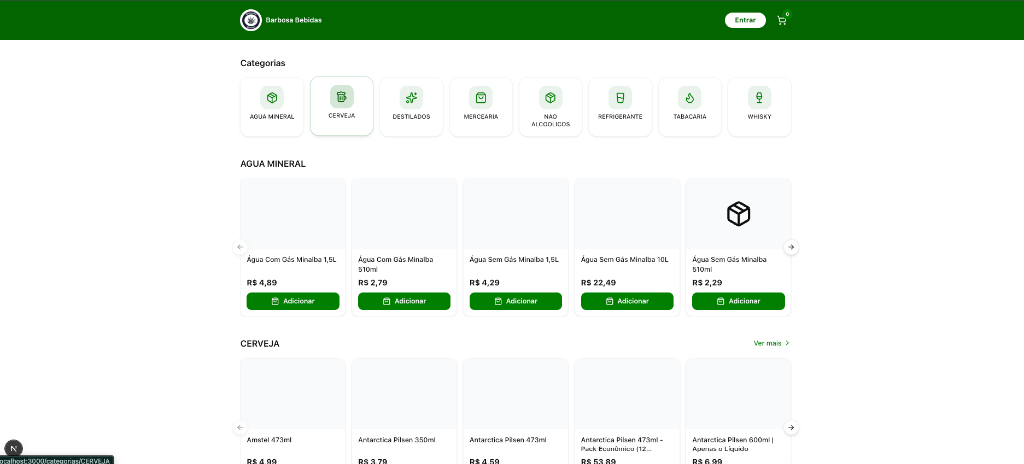
Task: Open the shopping cart icon
Action: (x=782, y=20)
